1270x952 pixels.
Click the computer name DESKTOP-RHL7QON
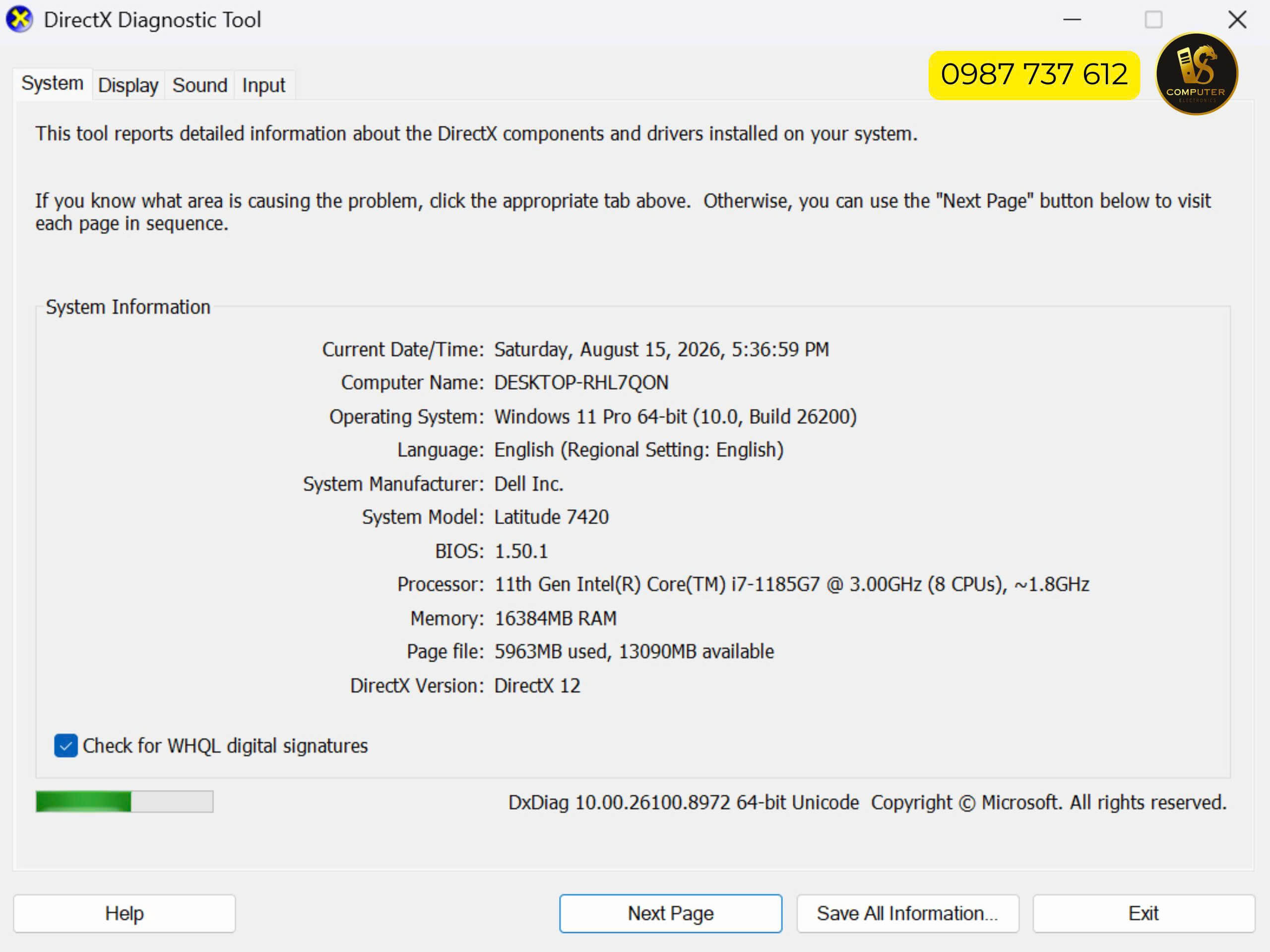pos(581,383)
